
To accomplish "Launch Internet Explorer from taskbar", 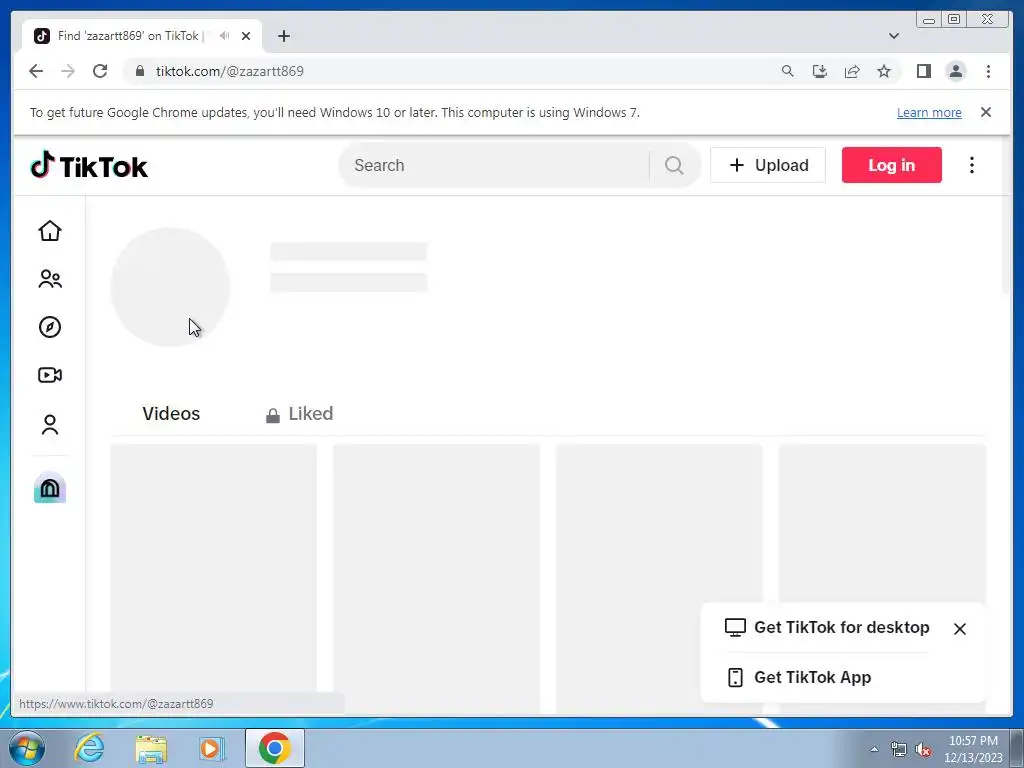I will (x=89, y=748).
